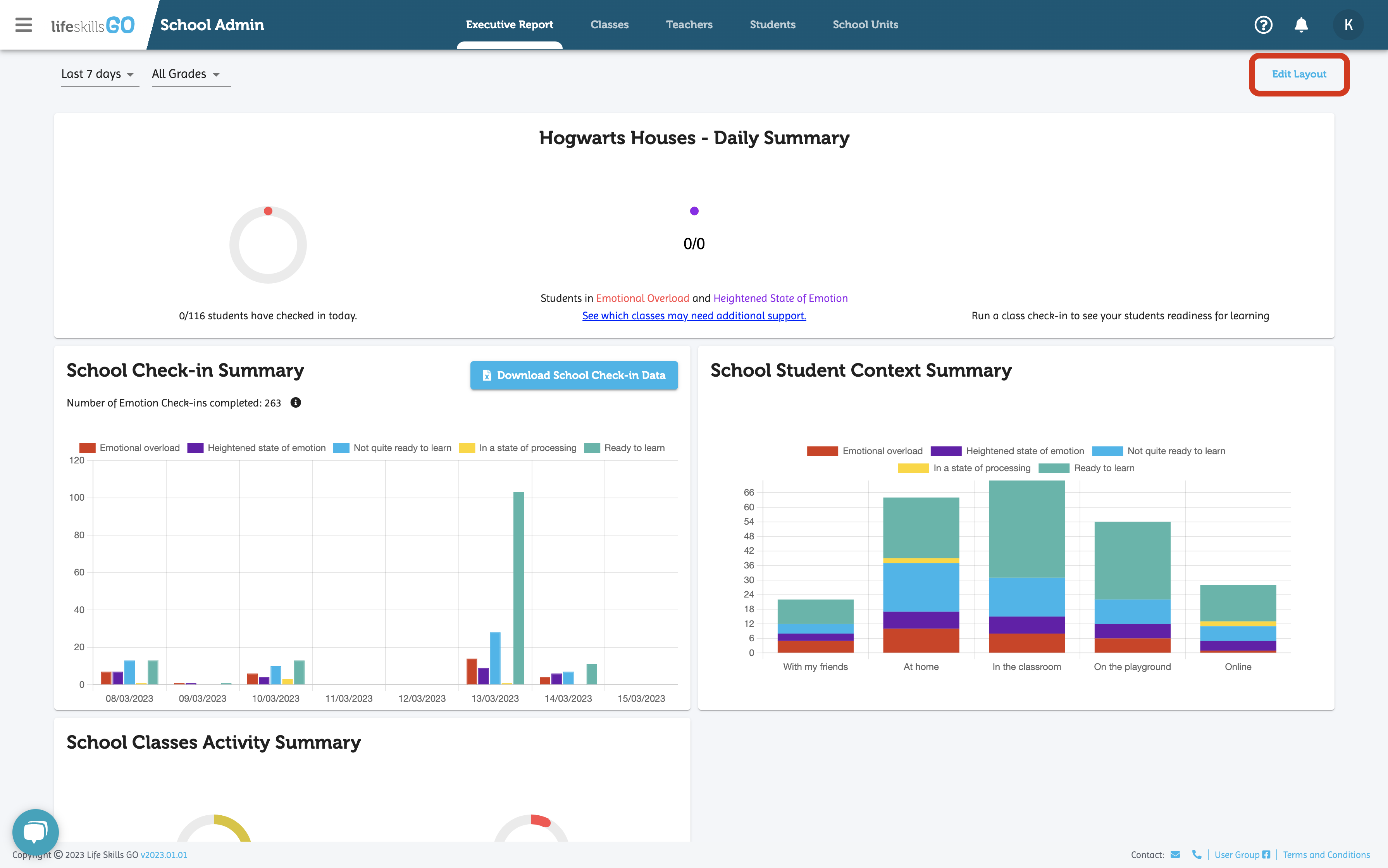The height and width of the screenshot is (868, 1388).
Task: Toggle Ready to learn legend in Check-in Summary
Action: (x=625, y=448)
